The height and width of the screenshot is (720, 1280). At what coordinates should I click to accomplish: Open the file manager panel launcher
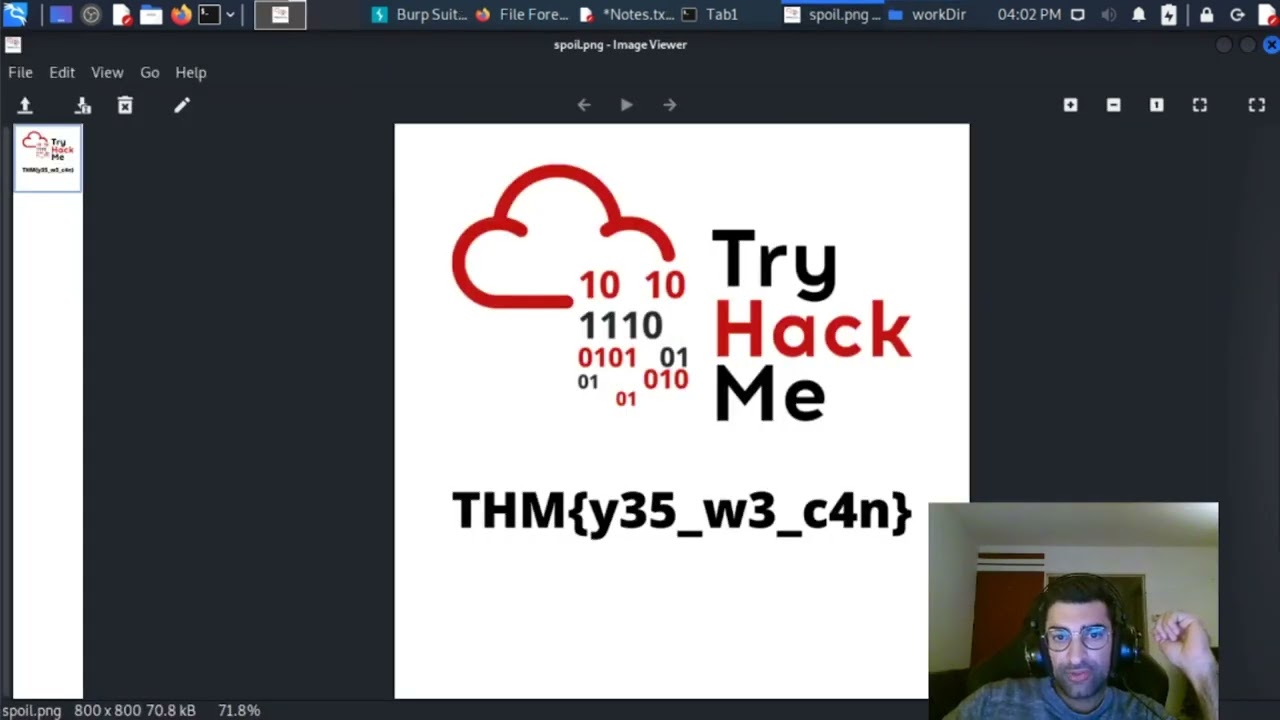tap(151, 15)
